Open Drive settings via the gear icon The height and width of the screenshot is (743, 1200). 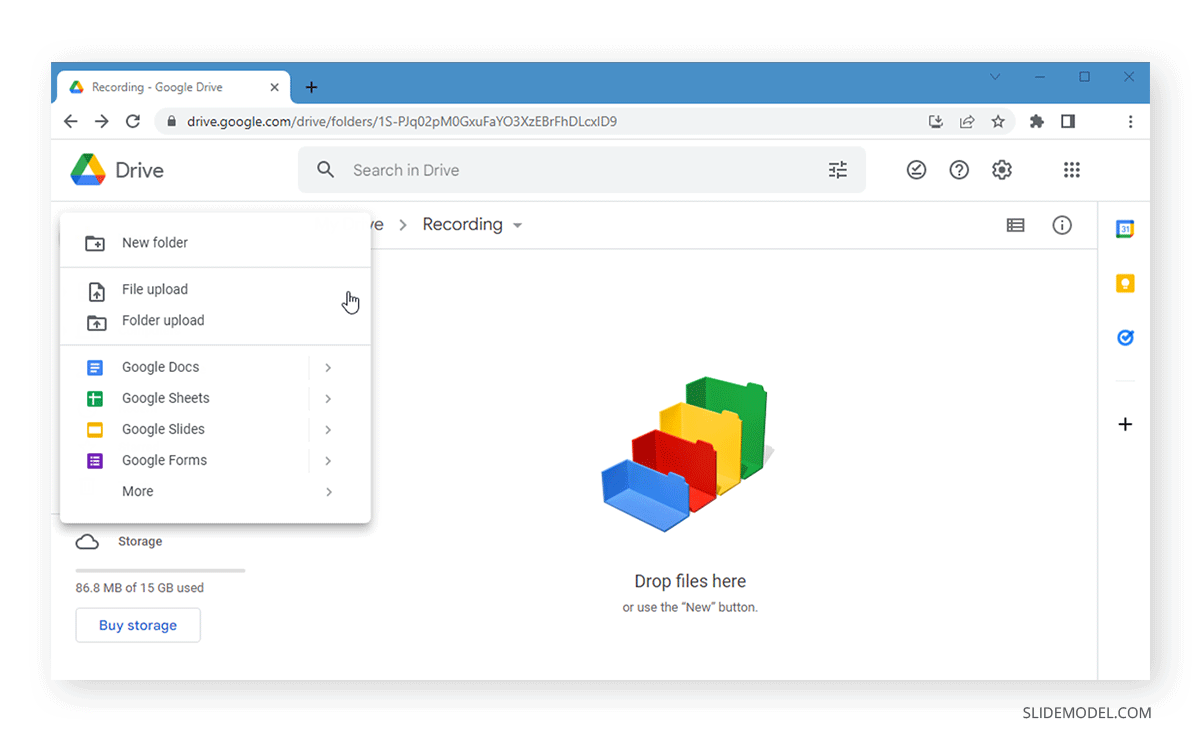tap(1002, 170)
